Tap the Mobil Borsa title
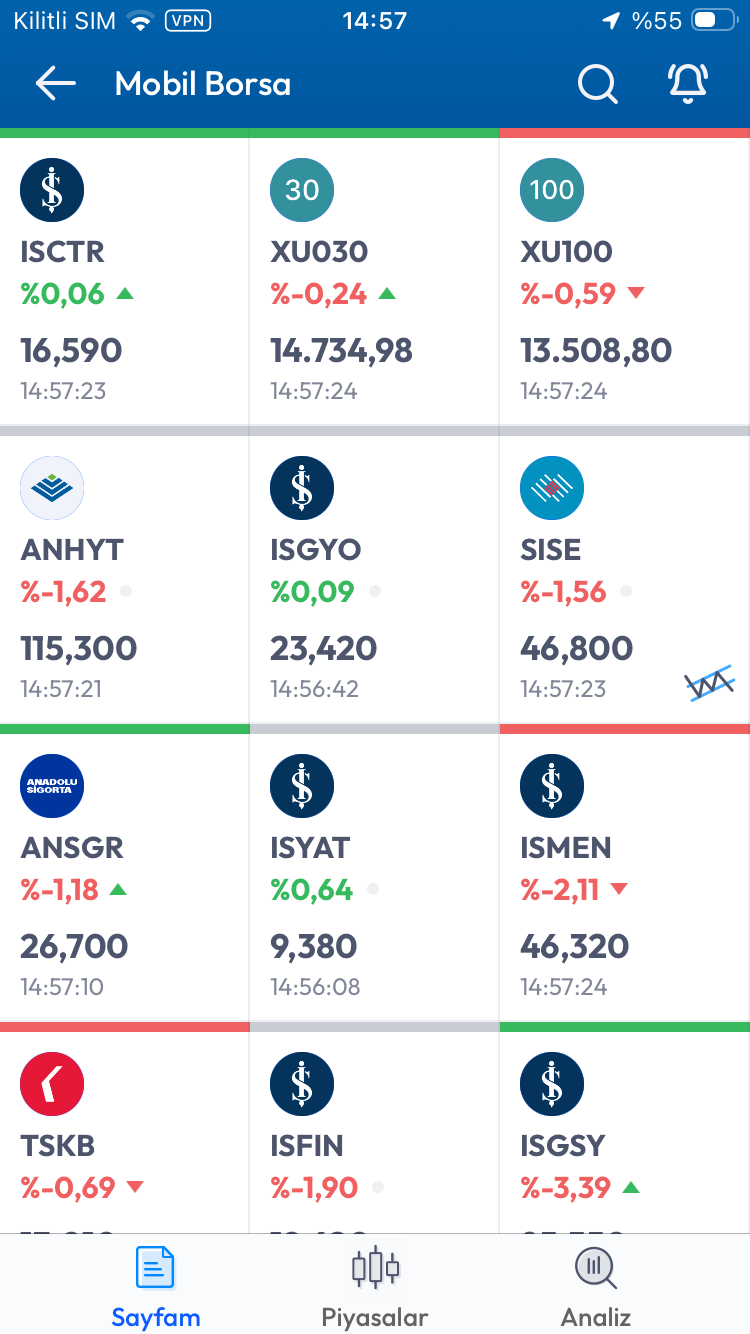Image resolution: width=750 pixels, height=1334 pixels. [x=203, y=84]
